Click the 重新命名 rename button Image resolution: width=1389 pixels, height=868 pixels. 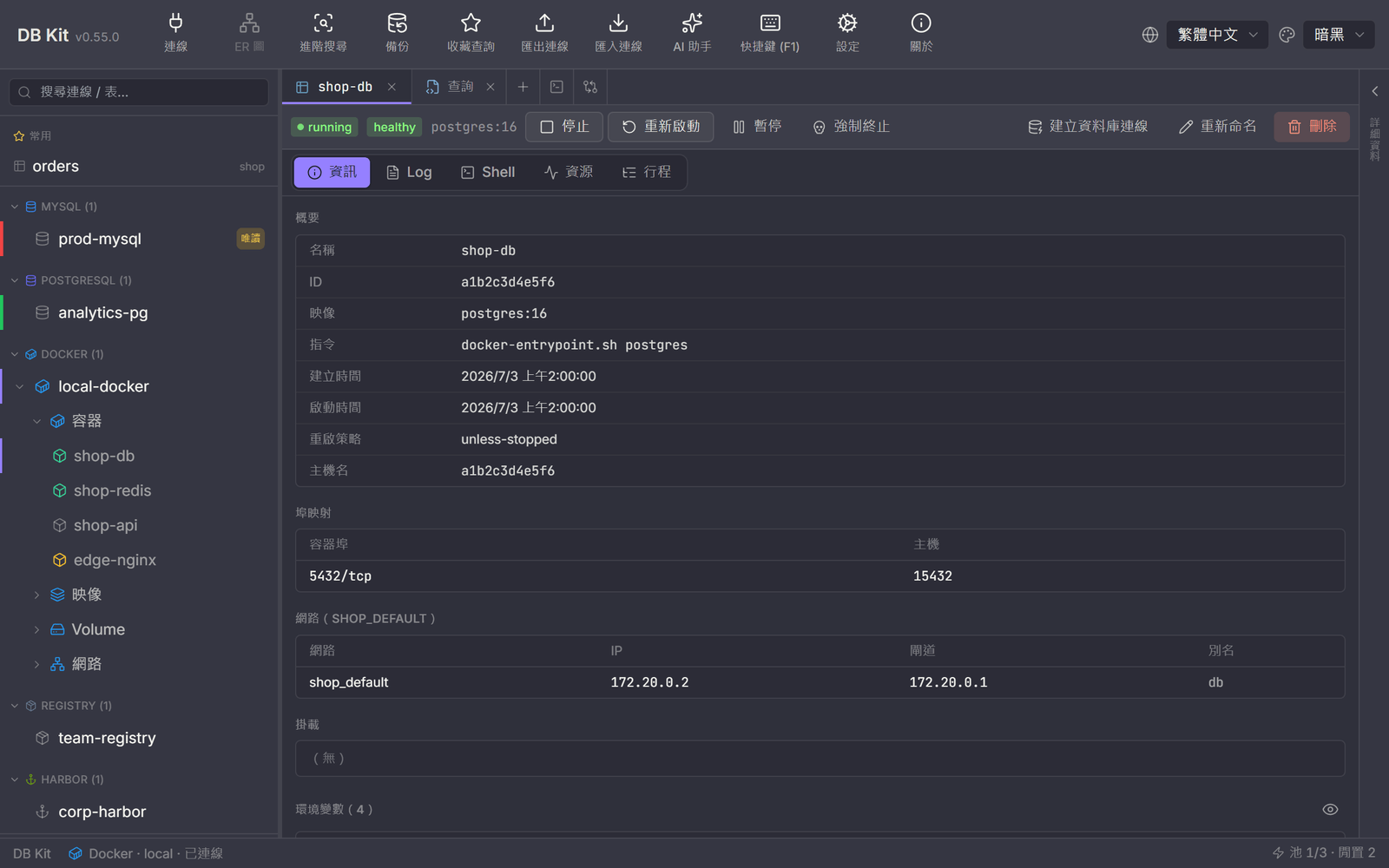pyautogui.click(x=1217, y=127)
